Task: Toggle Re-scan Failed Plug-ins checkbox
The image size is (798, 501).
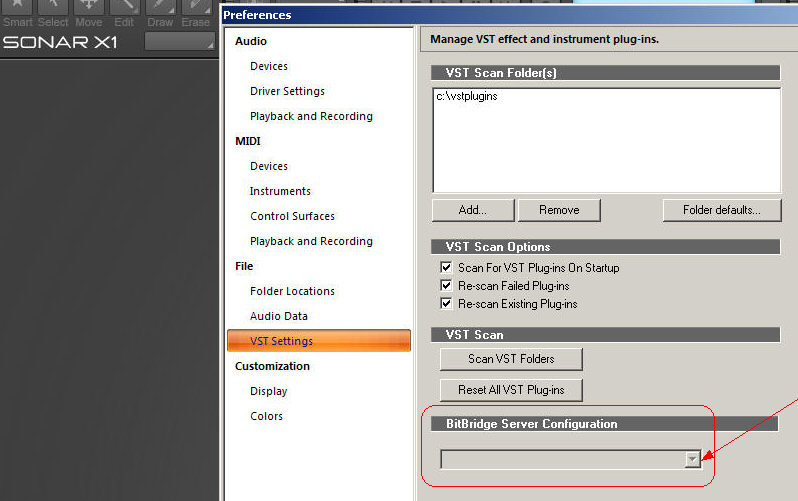Action: point(446,286)
